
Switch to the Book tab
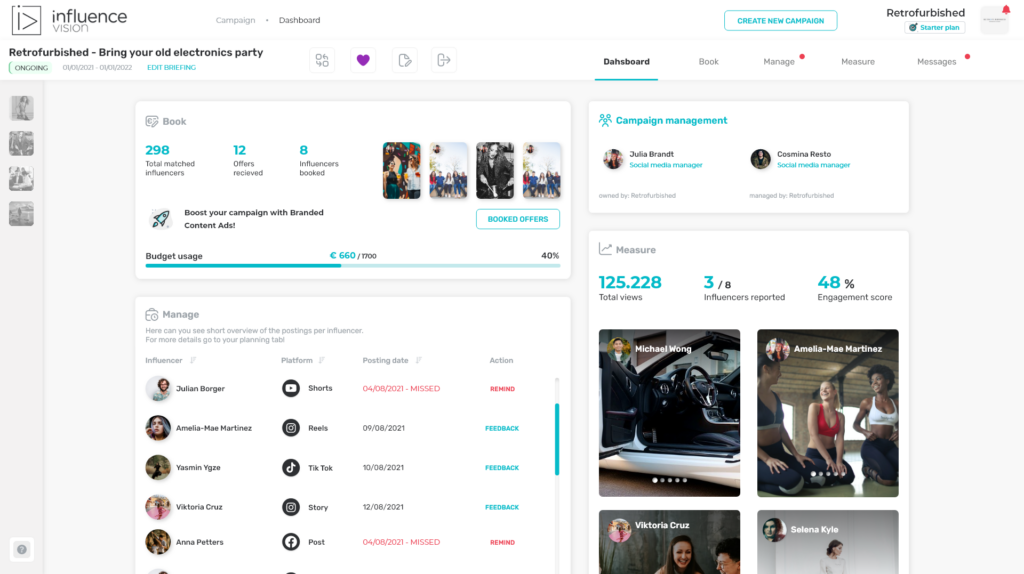[x=708, y=62]
